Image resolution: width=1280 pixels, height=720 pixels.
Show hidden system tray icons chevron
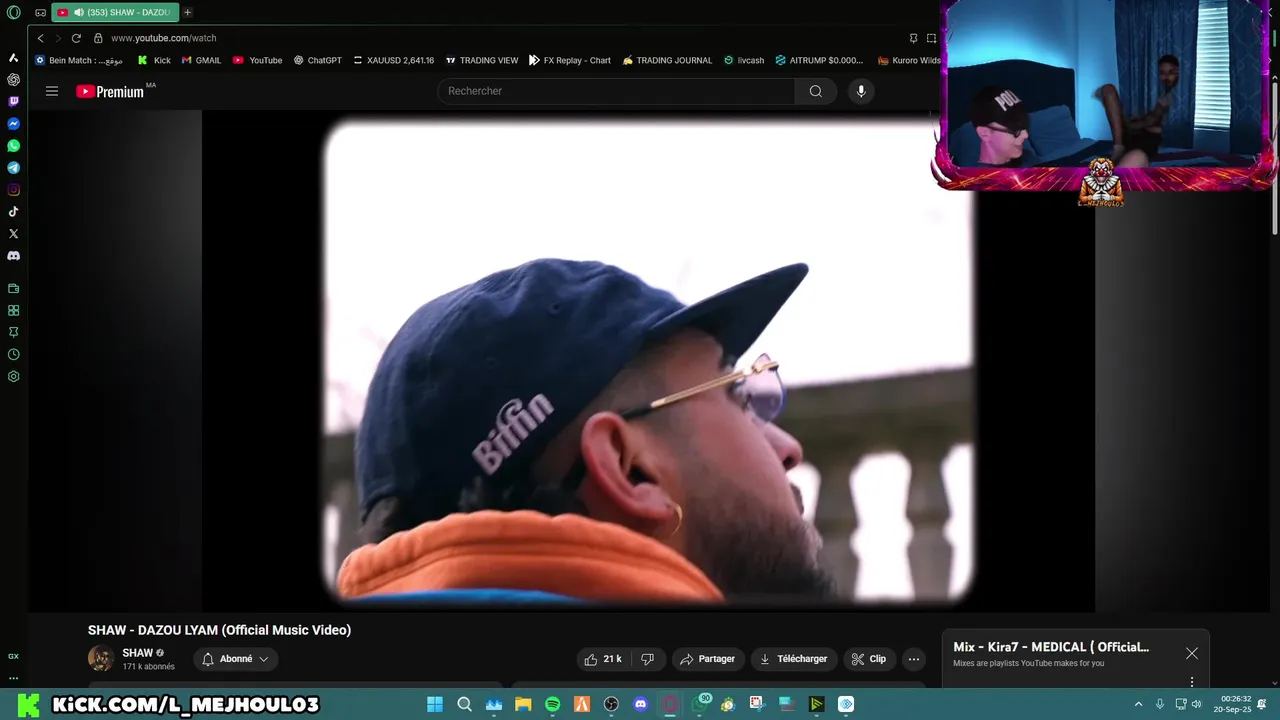tap(1138, 704)
